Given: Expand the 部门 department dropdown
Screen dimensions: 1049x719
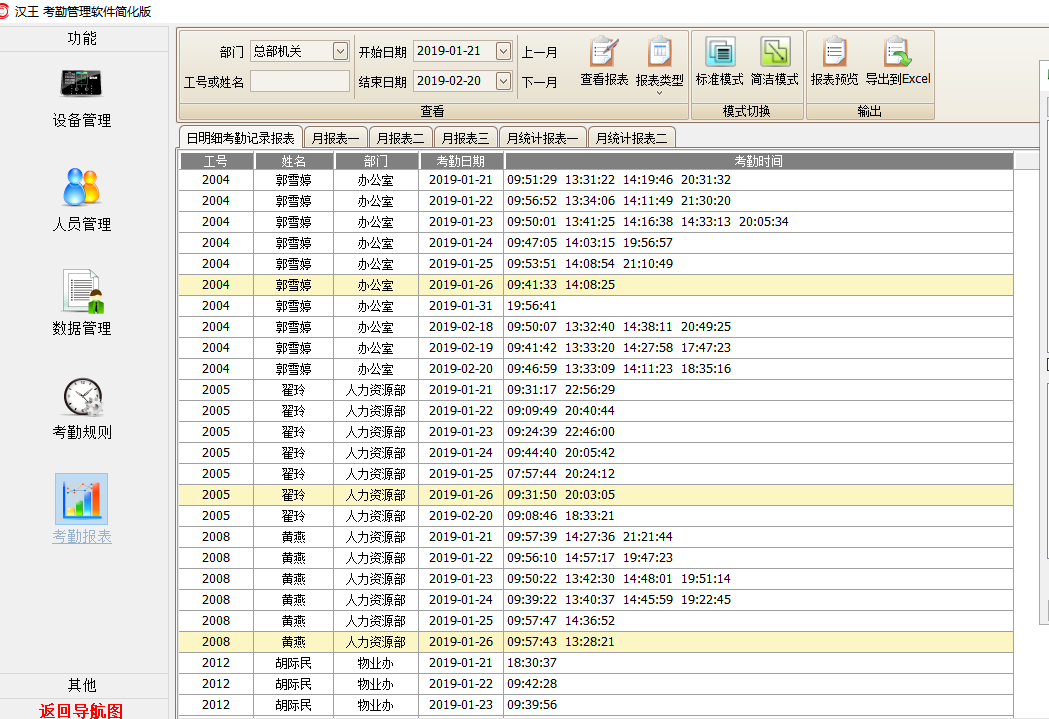Looking at the screenshot, I should click(340, 51).
